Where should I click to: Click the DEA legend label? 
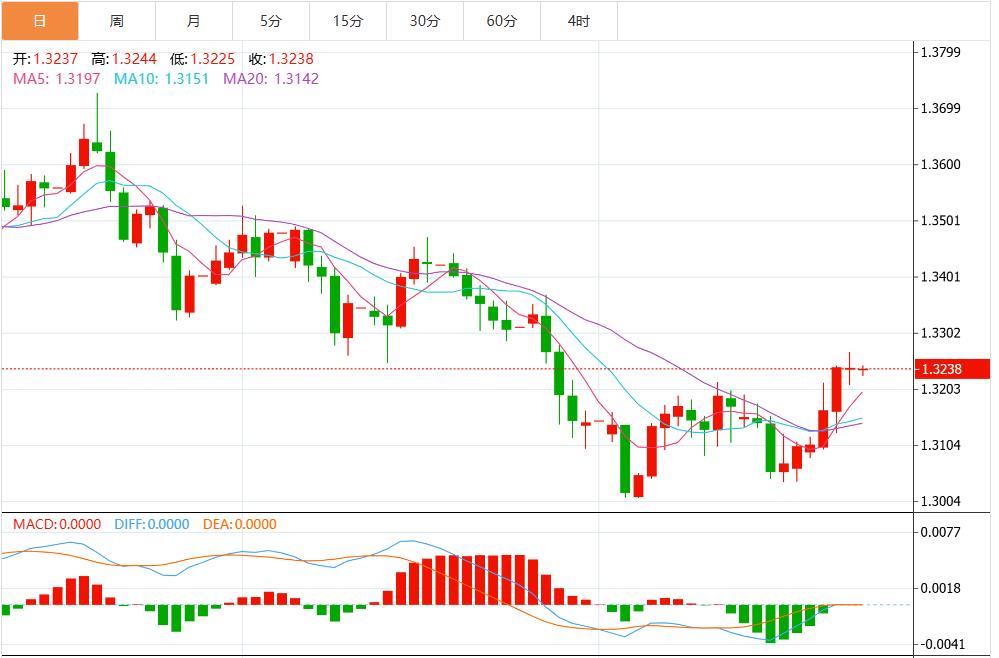point(240,524)
